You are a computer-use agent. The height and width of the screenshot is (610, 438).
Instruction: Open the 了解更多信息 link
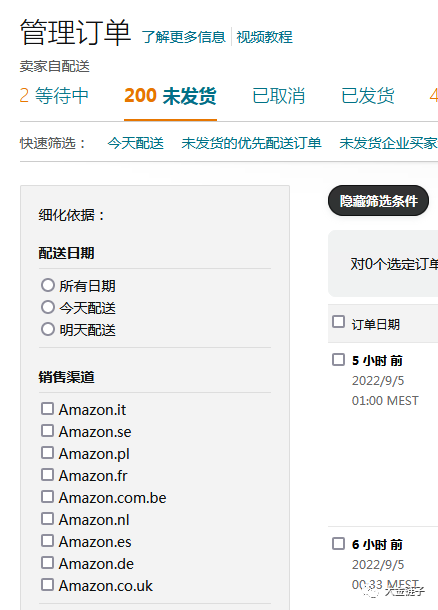[183, 37]
